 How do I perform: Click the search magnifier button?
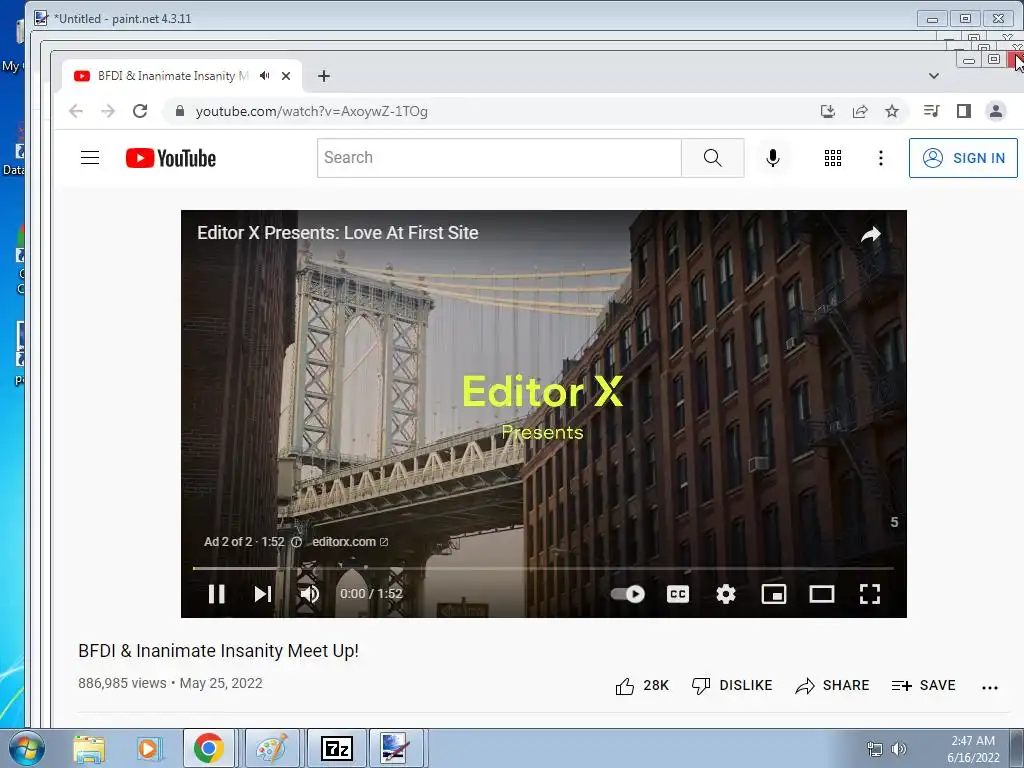click(x=712, y=158)
